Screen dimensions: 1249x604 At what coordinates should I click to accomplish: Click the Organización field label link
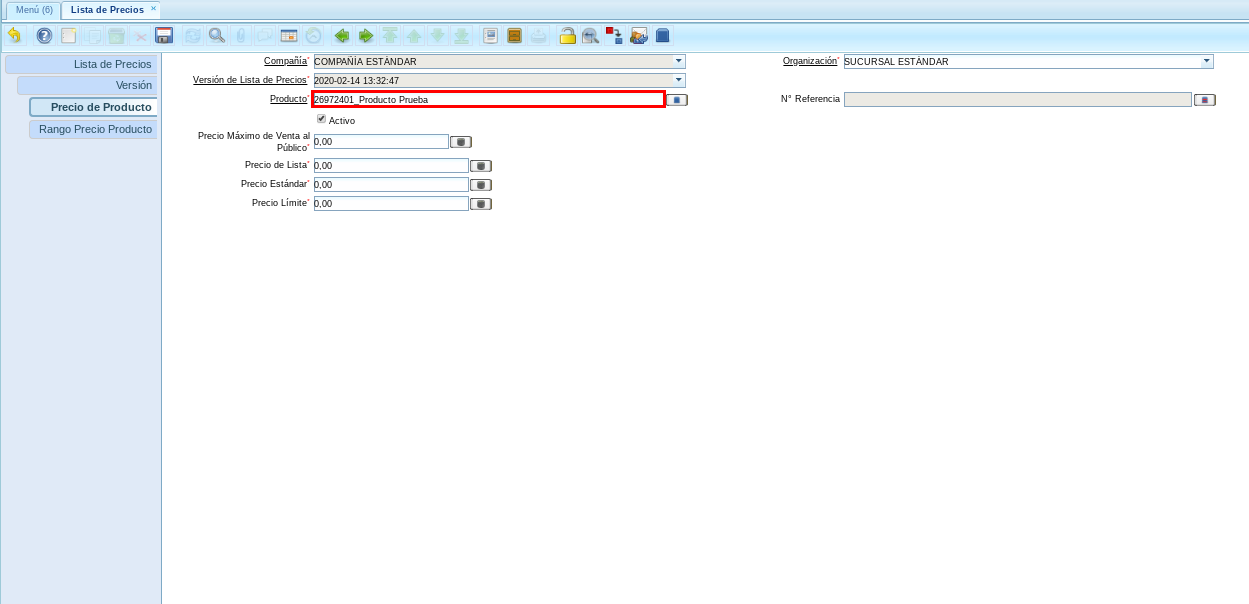(809, 61)
